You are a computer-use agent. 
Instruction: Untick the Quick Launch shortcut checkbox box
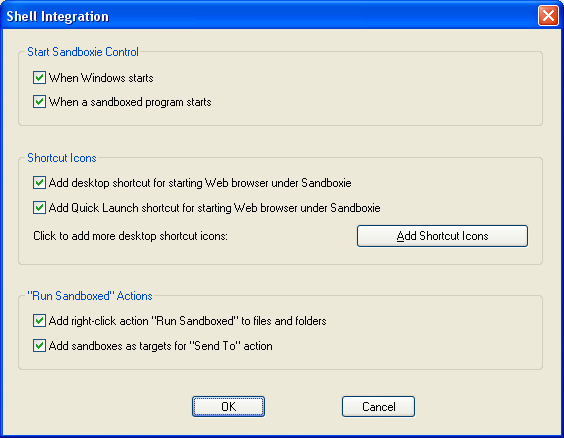point(39,207)
